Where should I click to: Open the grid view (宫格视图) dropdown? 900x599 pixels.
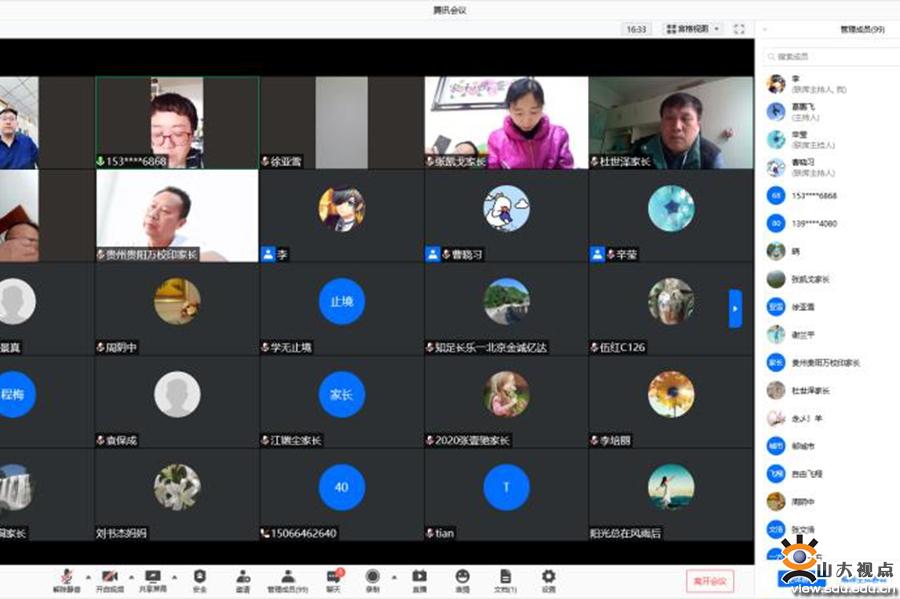(692, 29)
